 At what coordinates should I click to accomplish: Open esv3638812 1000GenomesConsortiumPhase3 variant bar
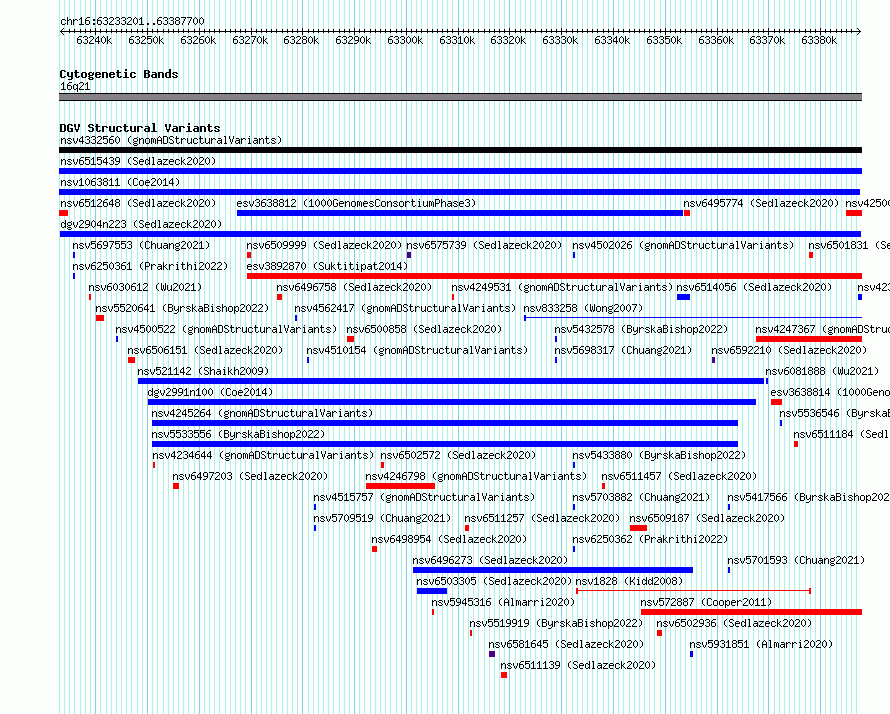click(460, 213)
